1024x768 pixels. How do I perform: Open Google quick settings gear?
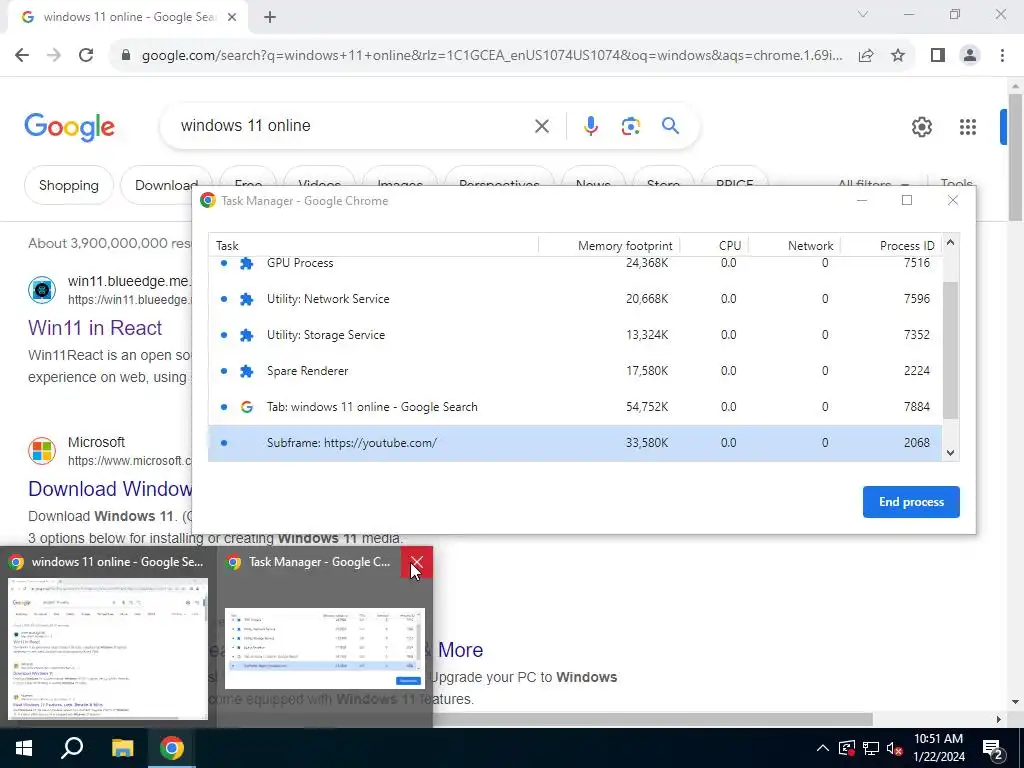tap(921, 127)
